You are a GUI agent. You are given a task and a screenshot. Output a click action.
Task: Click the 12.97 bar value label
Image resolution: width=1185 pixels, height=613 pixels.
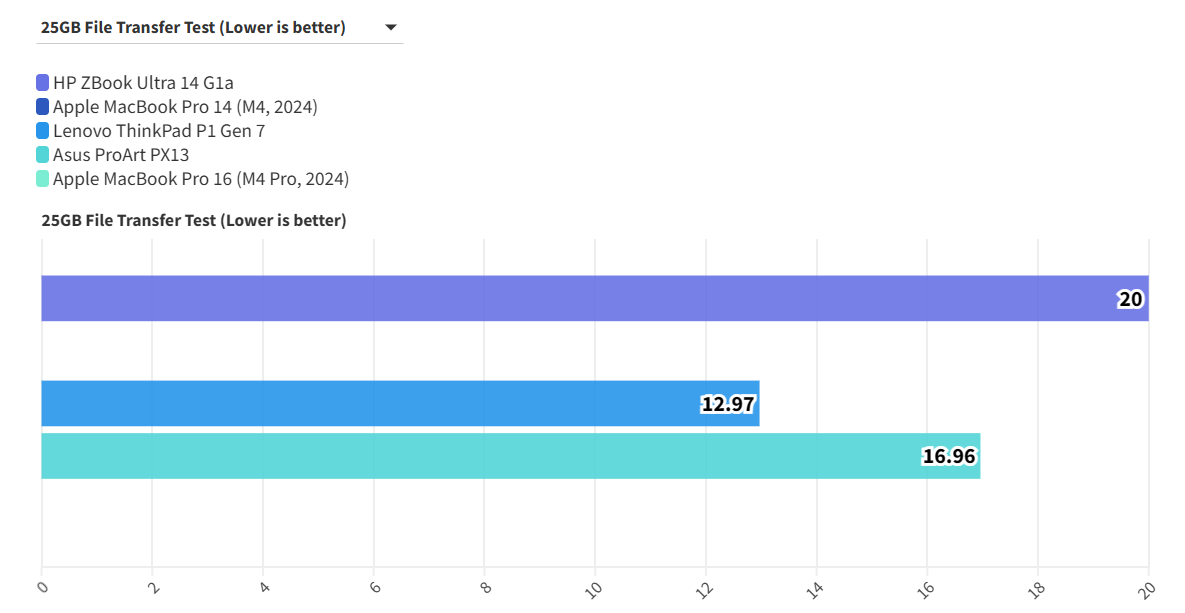[728, 404]
